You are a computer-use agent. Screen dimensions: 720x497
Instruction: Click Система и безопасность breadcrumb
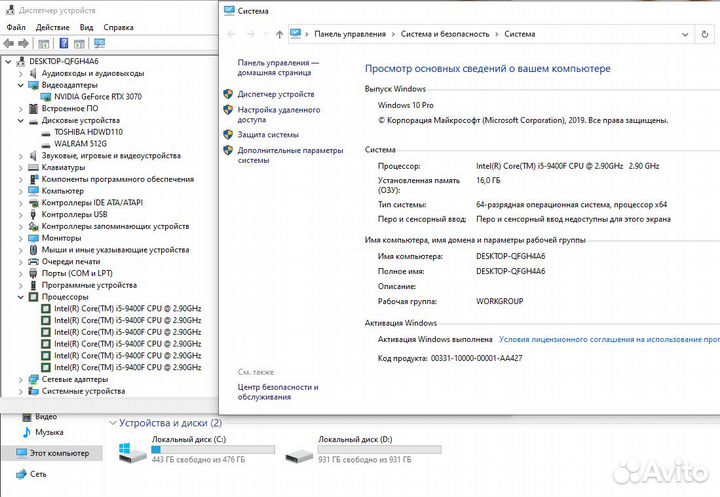(445, 34)
